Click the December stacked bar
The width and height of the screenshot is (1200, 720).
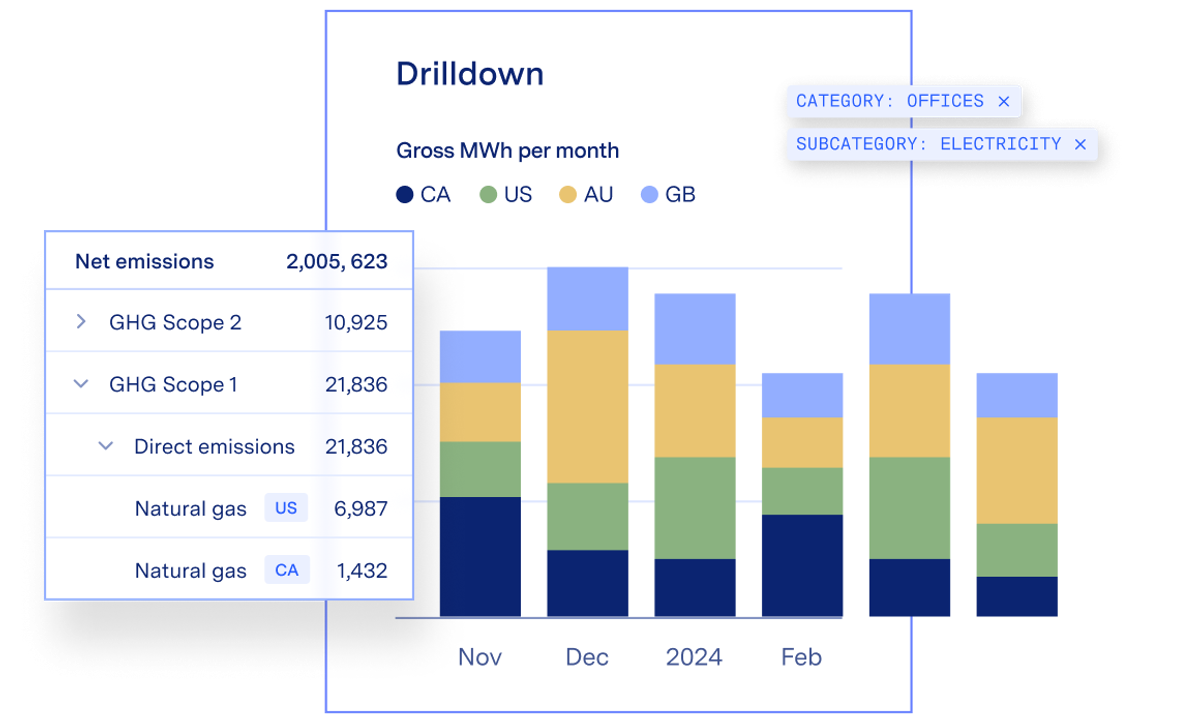coord(587,440)
